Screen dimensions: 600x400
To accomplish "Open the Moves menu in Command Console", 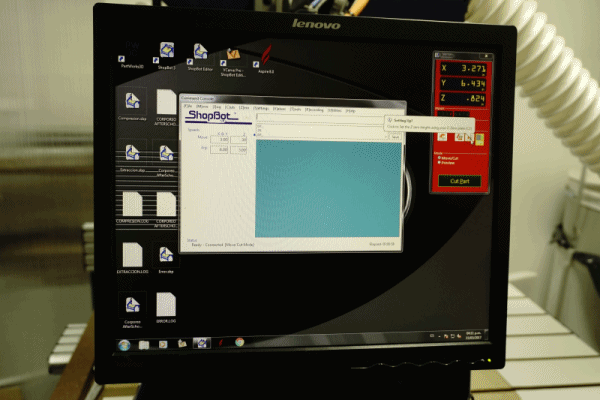I will click(x=202, y=106).
